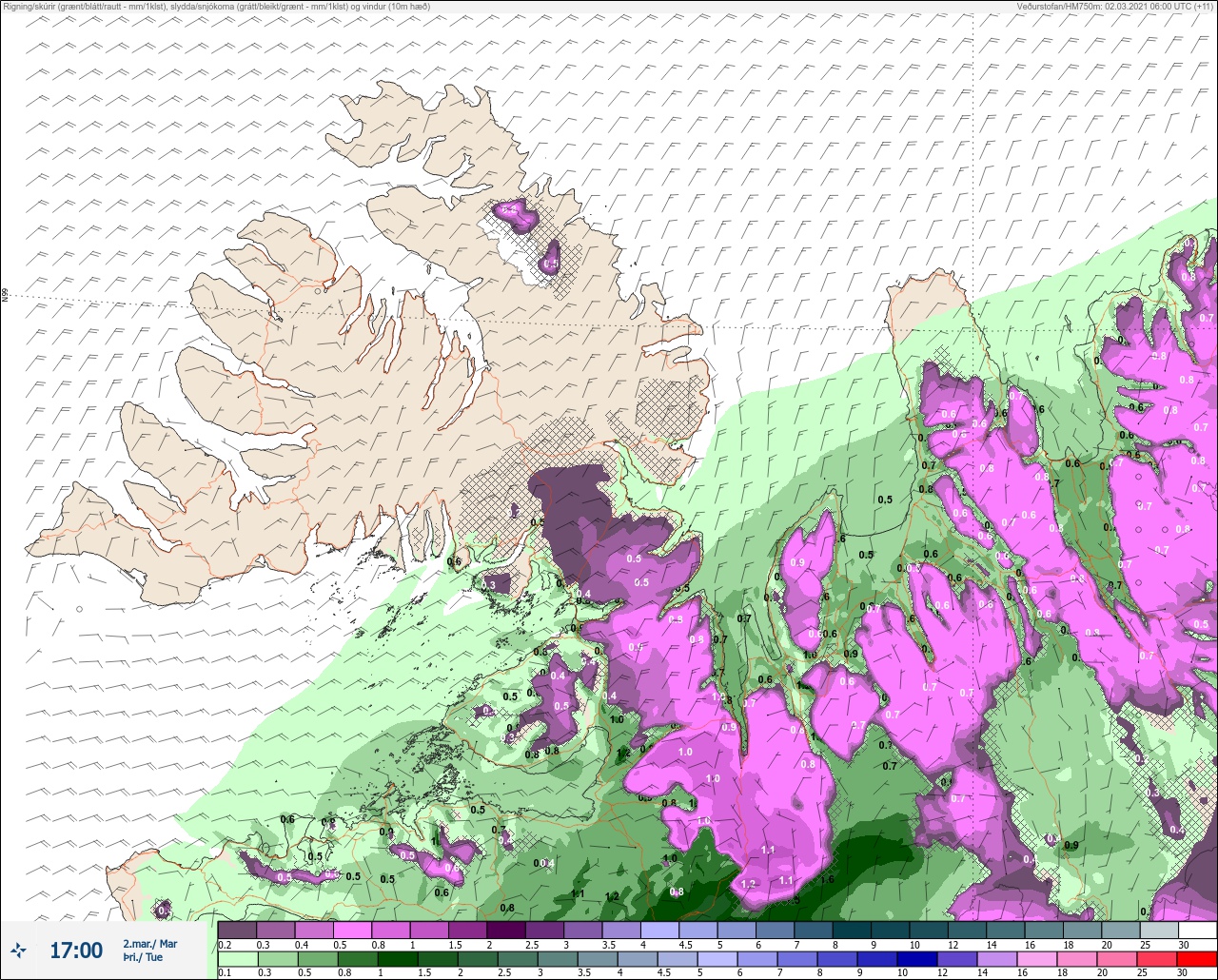Click the weekday label 'Þri./ Tue'

pyautogui.click(x=143, y=958)
